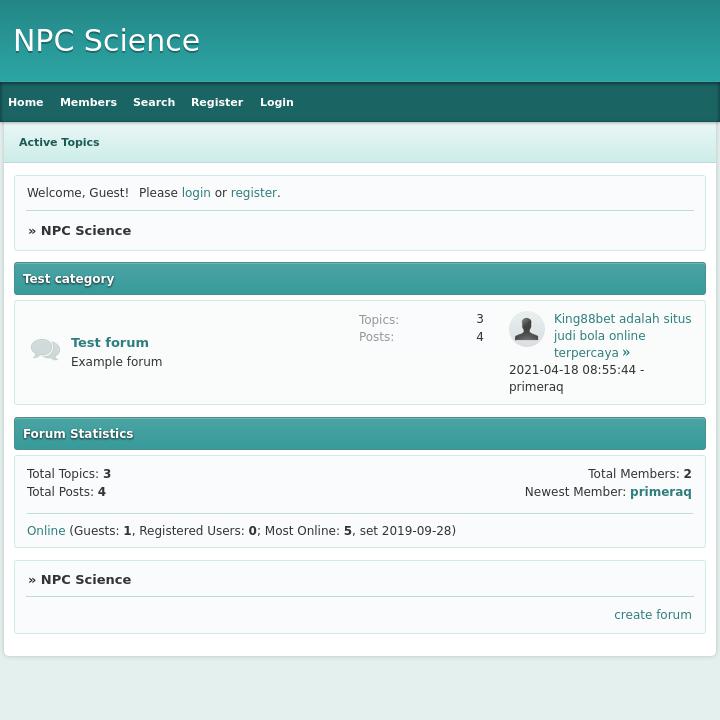
Task: Click the create forum link
Action: point(652,615)
